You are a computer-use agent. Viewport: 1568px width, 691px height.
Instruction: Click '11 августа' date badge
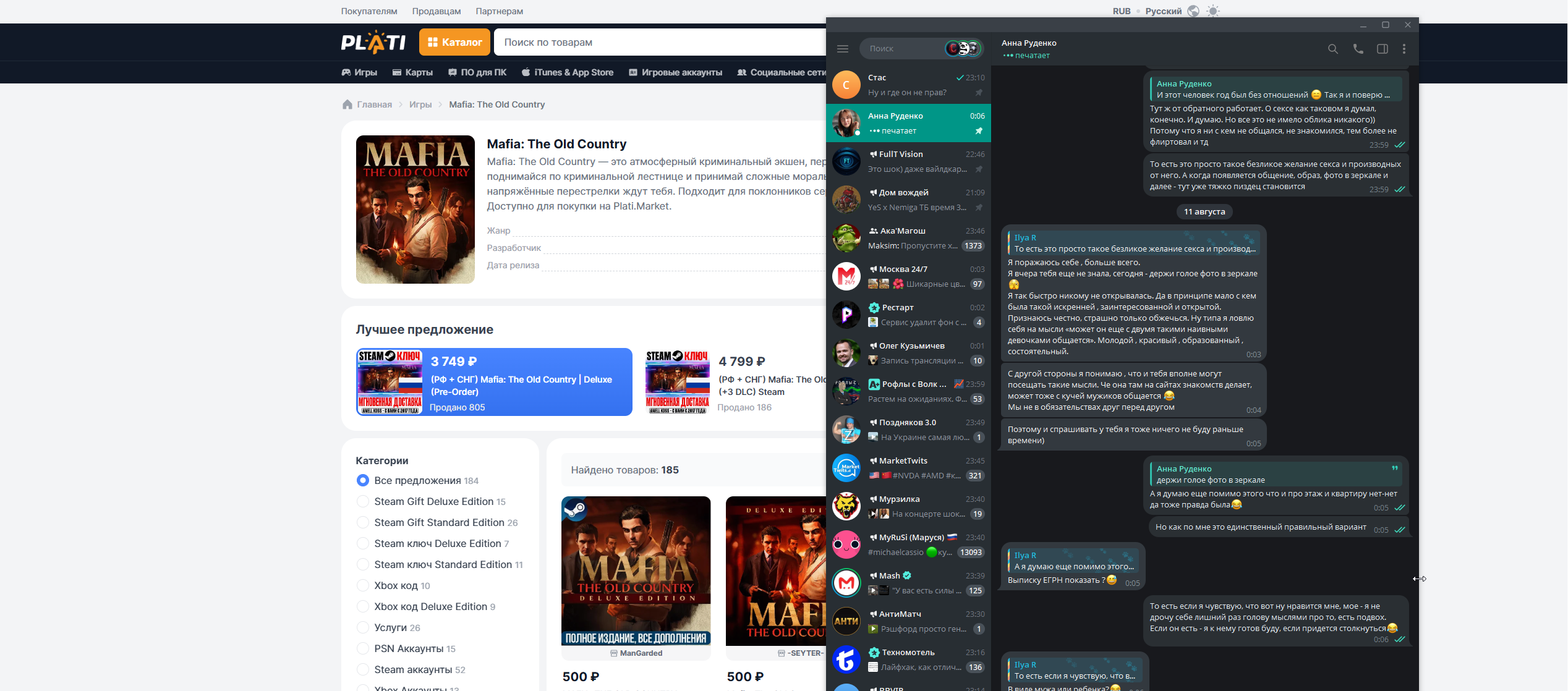[x=1204, y=211]
